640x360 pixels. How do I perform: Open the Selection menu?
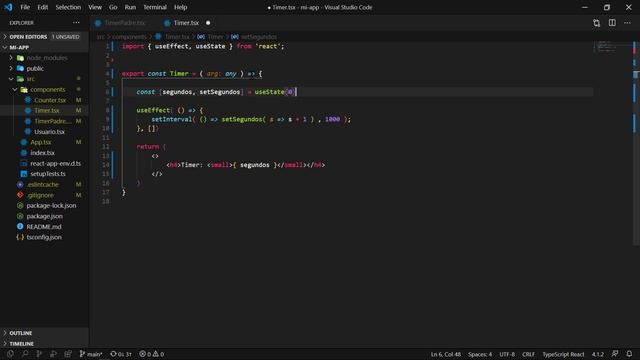(x=68, y=7)
